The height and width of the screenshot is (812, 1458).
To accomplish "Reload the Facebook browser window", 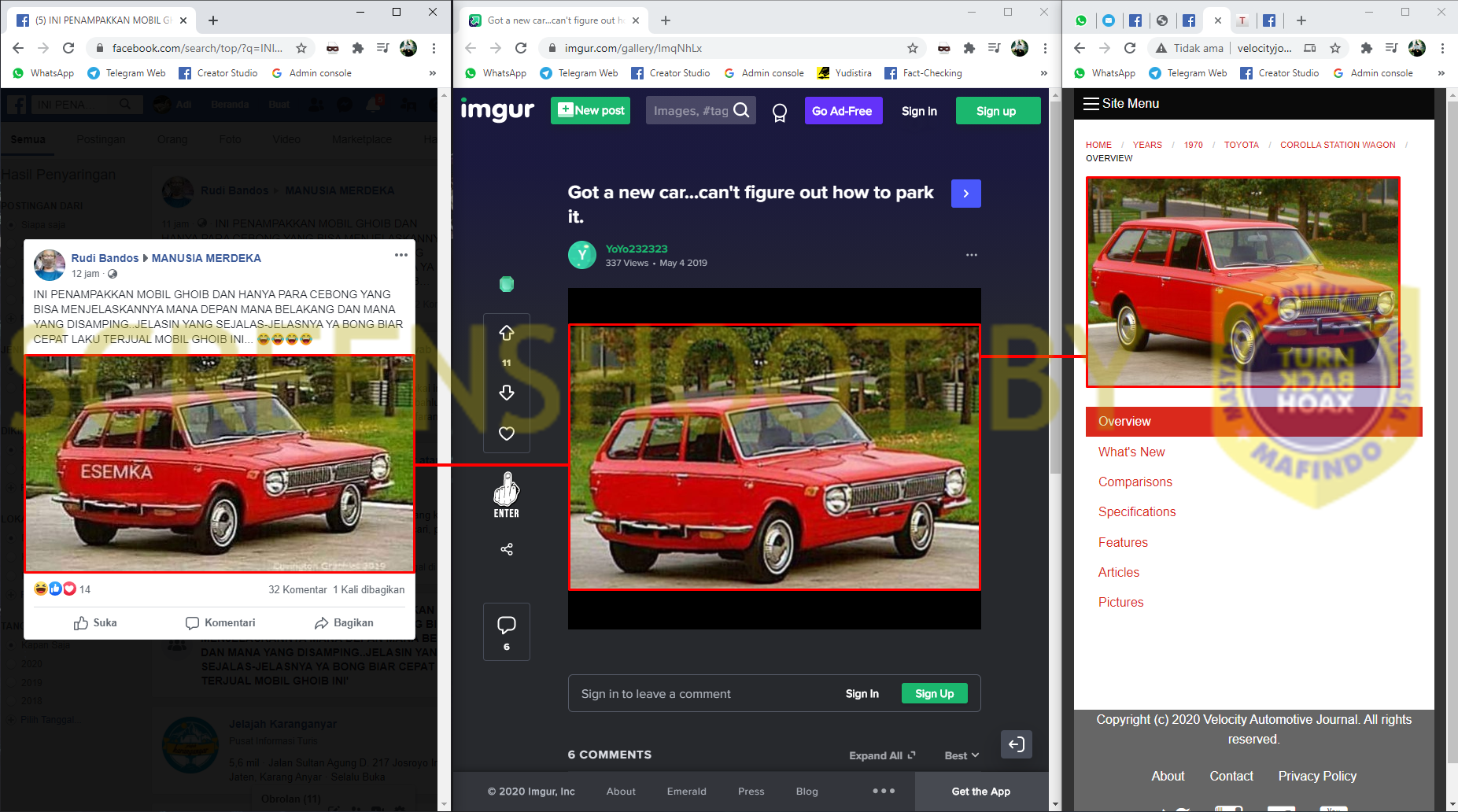I will click(68, 48).
